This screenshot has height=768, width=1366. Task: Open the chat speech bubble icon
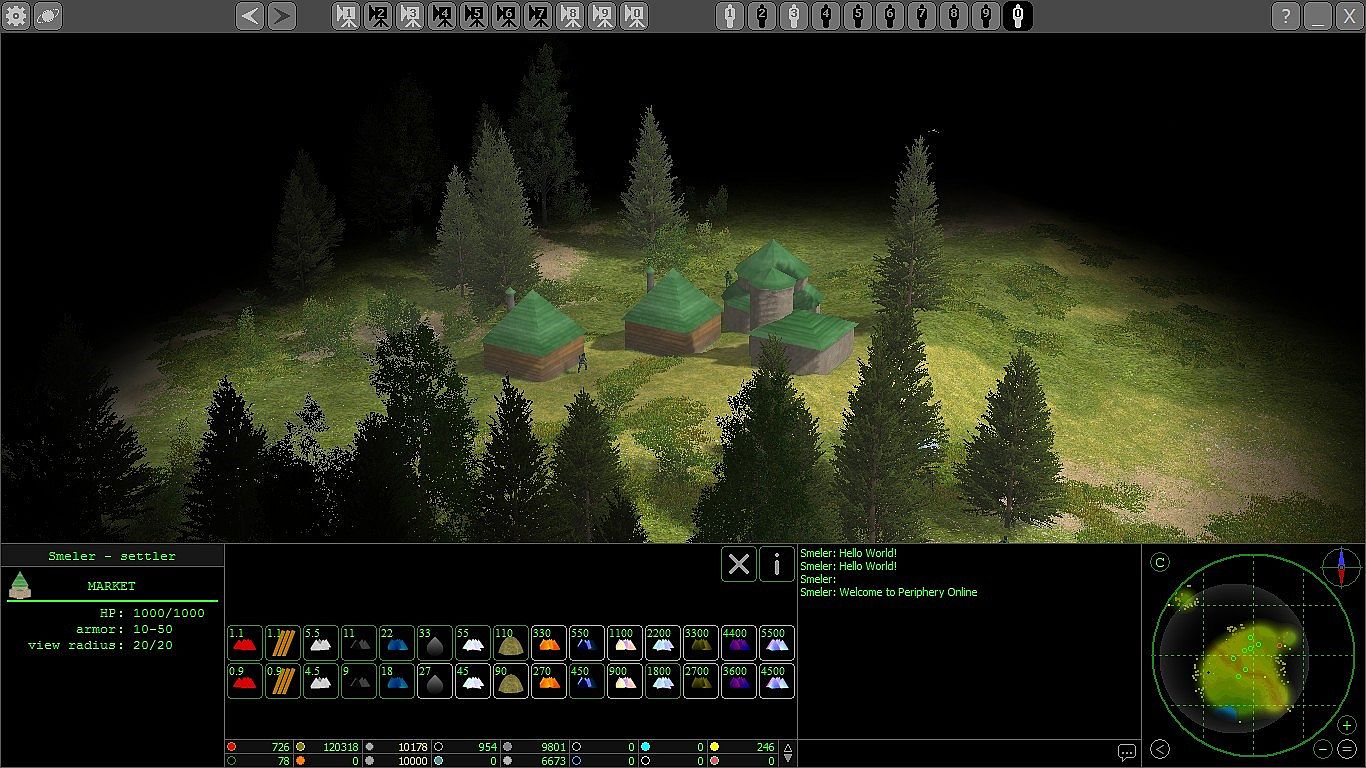(x=1127, y=752)
